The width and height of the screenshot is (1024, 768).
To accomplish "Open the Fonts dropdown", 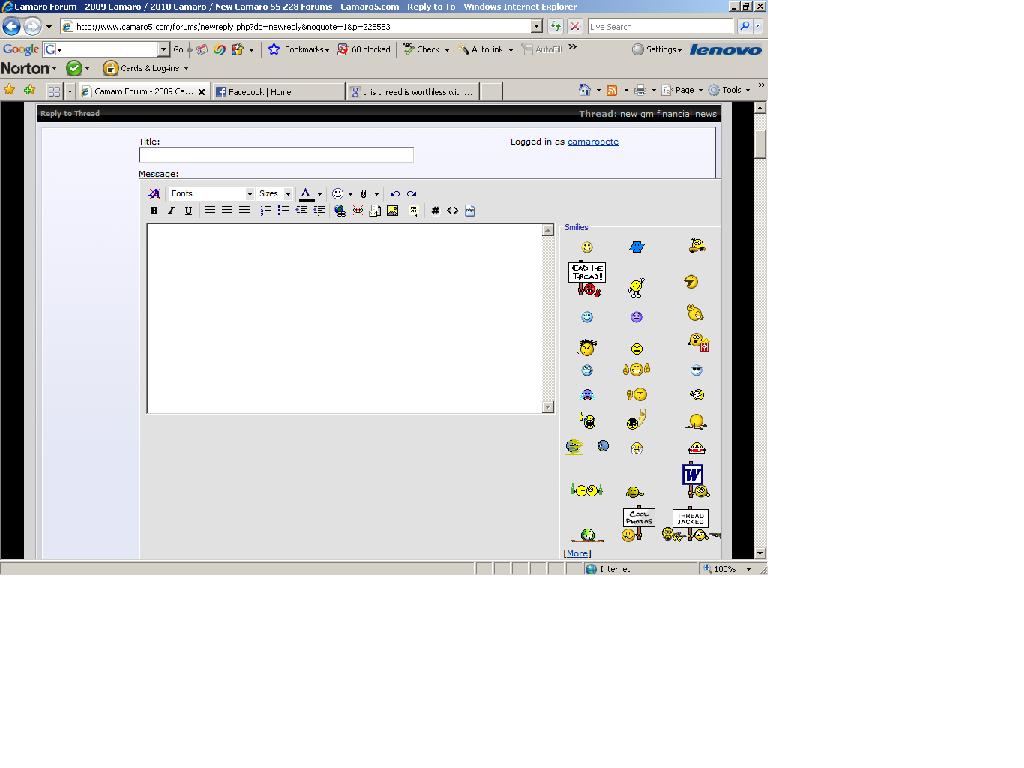I will click(x=210, y=193).
